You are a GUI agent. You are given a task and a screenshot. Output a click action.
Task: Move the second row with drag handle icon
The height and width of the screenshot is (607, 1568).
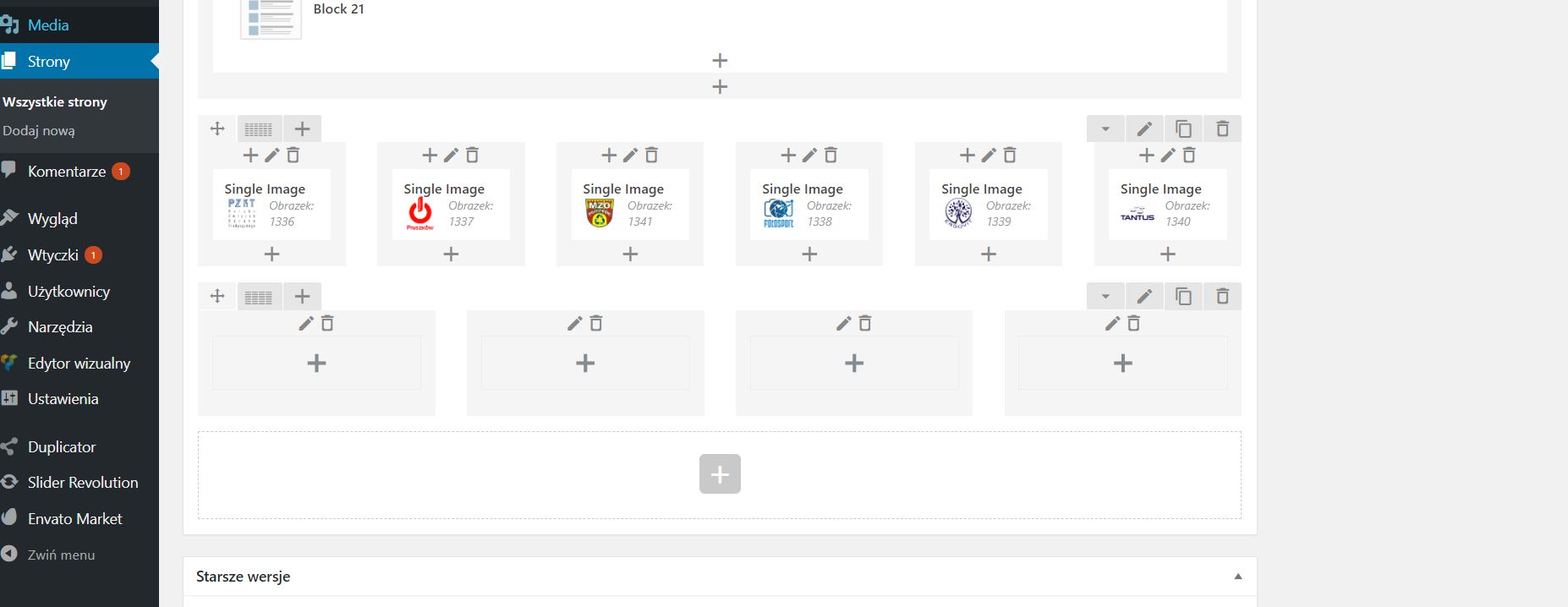pyautogui.click(x=217, y=296)
